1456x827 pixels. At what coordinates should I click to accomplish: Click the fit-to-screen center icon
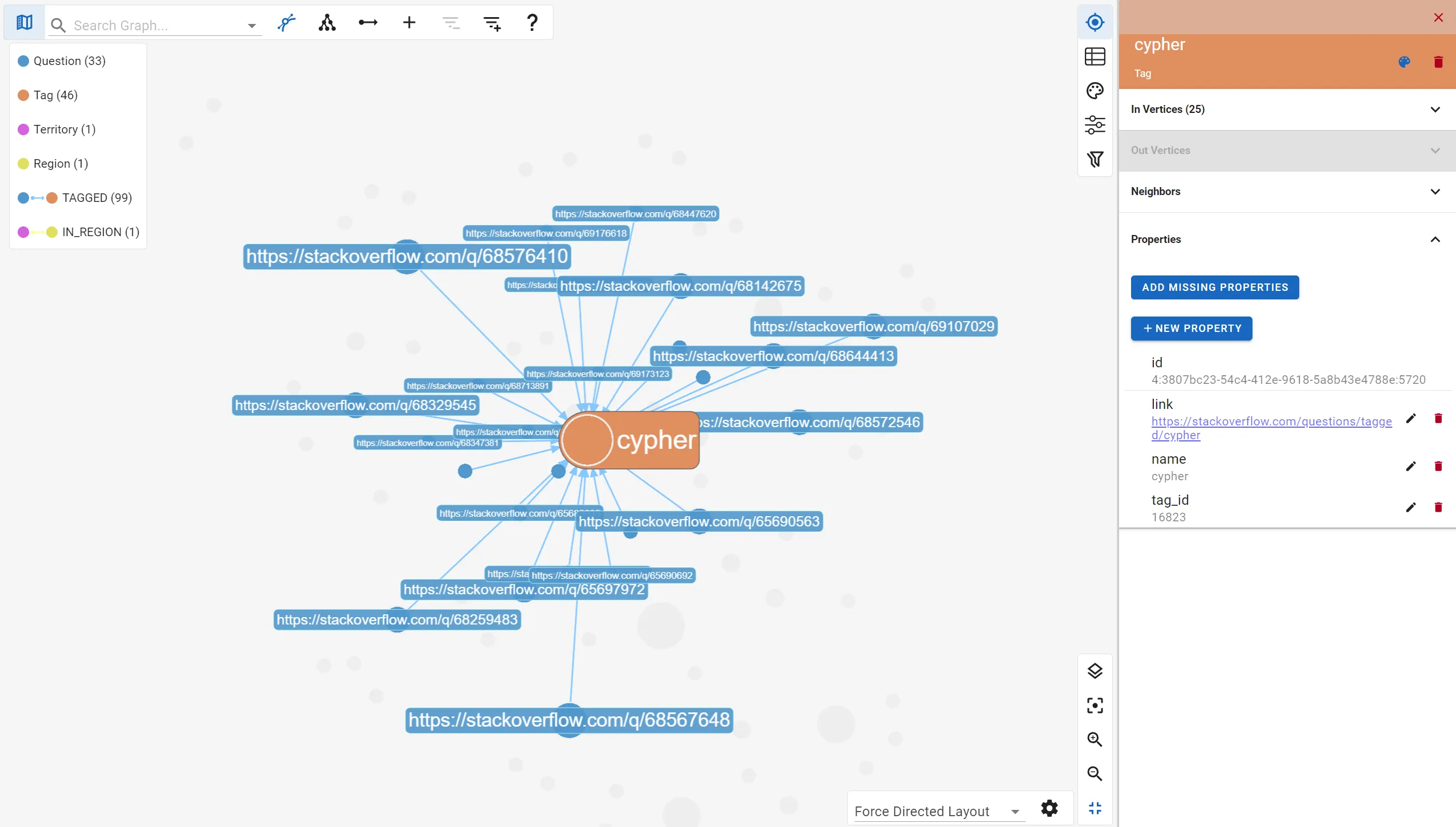tap(1095, 706)
